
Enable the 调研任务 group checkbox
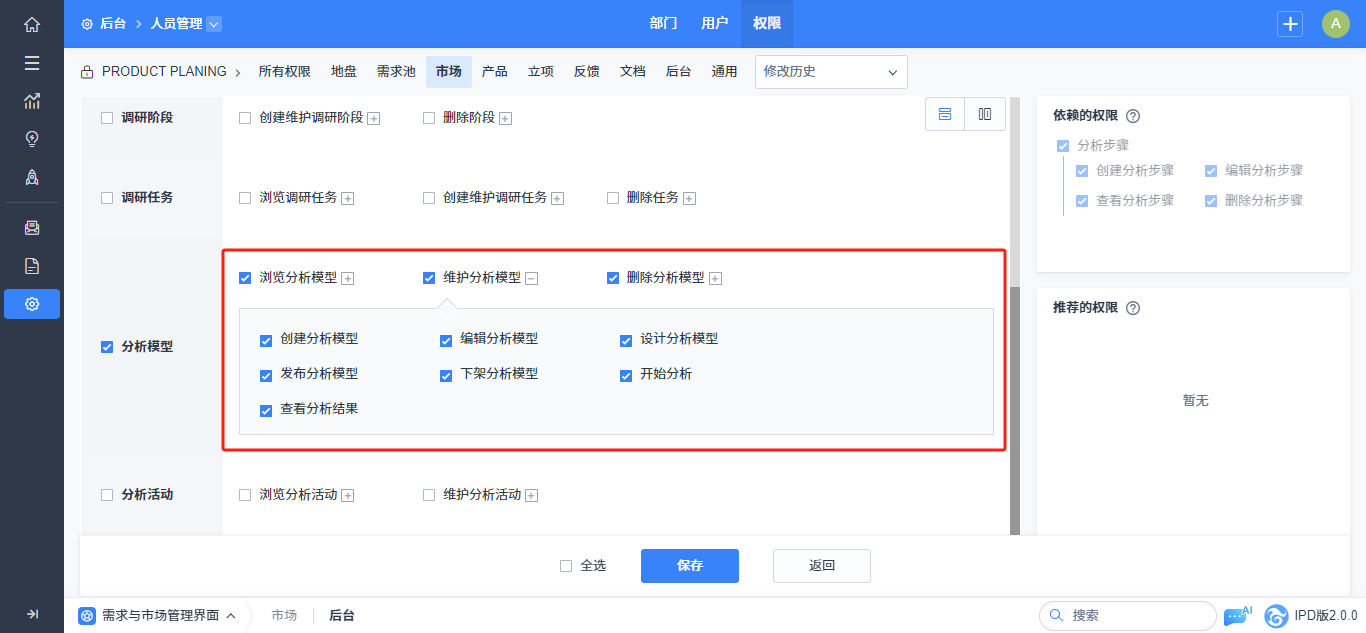point(107,198)
